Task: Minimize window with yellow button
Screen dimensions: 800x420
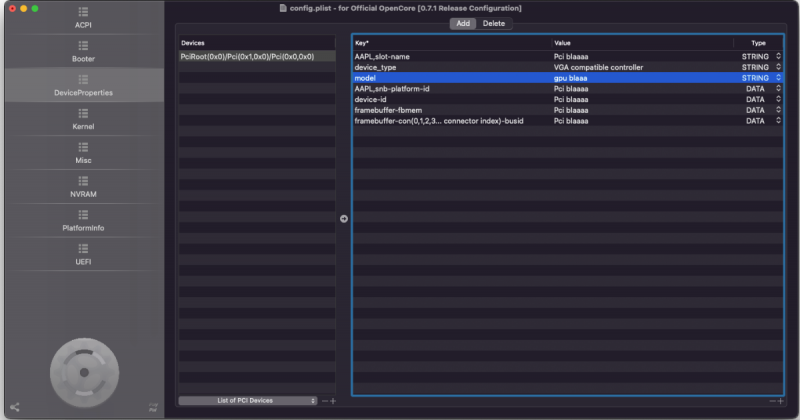Action: 23,8
